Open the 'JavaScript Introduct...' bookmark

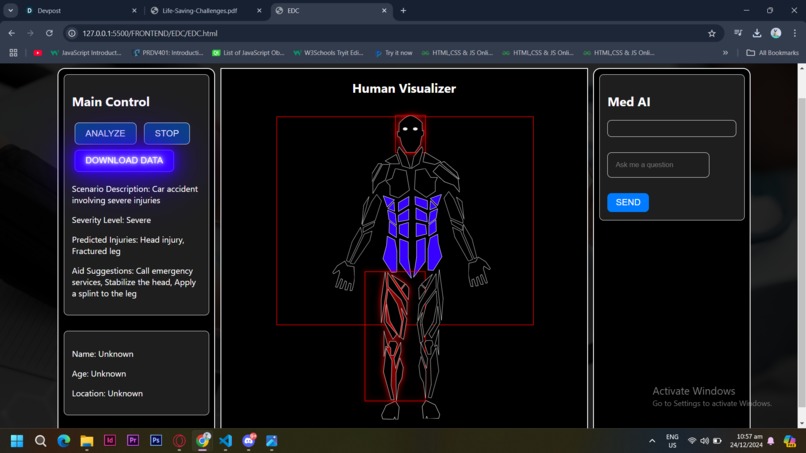coord(86,53)
